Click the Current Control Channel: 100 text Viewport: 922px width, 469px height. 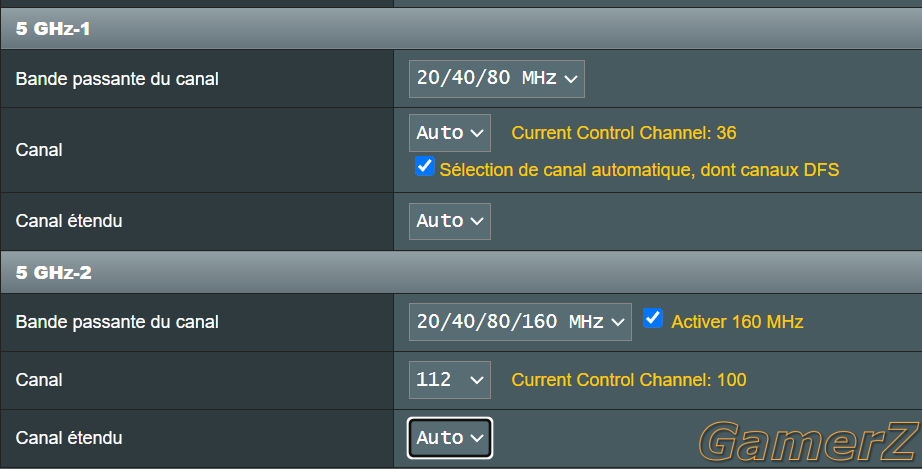(629, 380)
